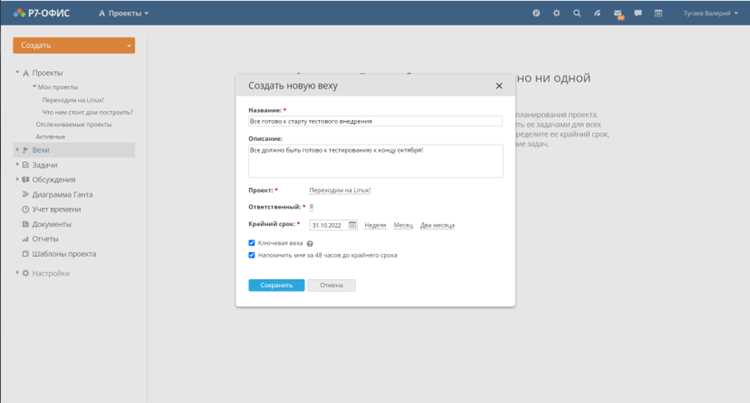Viewport: 750px width, 403px height.
Task: Click the Настройки gear icon in the sidebar
Action: point(25,273)
